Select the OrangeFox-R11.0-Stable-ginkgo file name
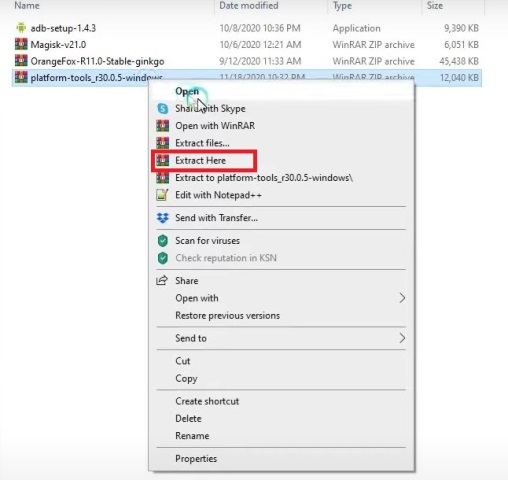The width and height of the screenshot is (508, 480). [97, 61]
